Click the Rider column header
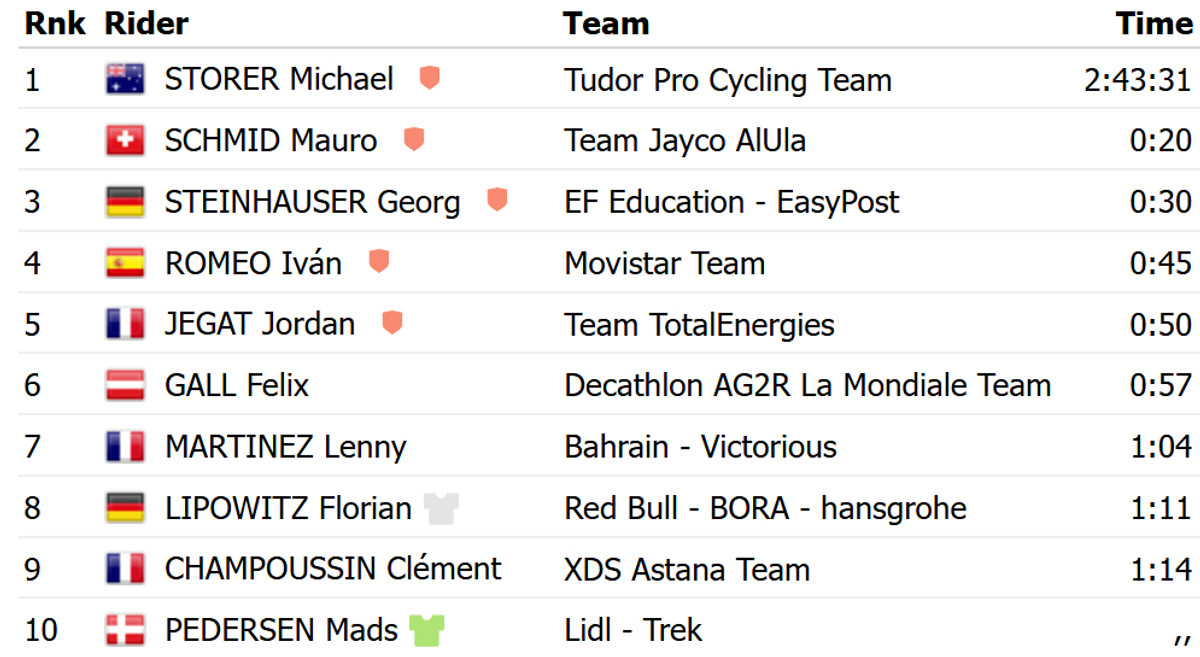The width and height of the screenshot is (1200, 657). point(146,23)
